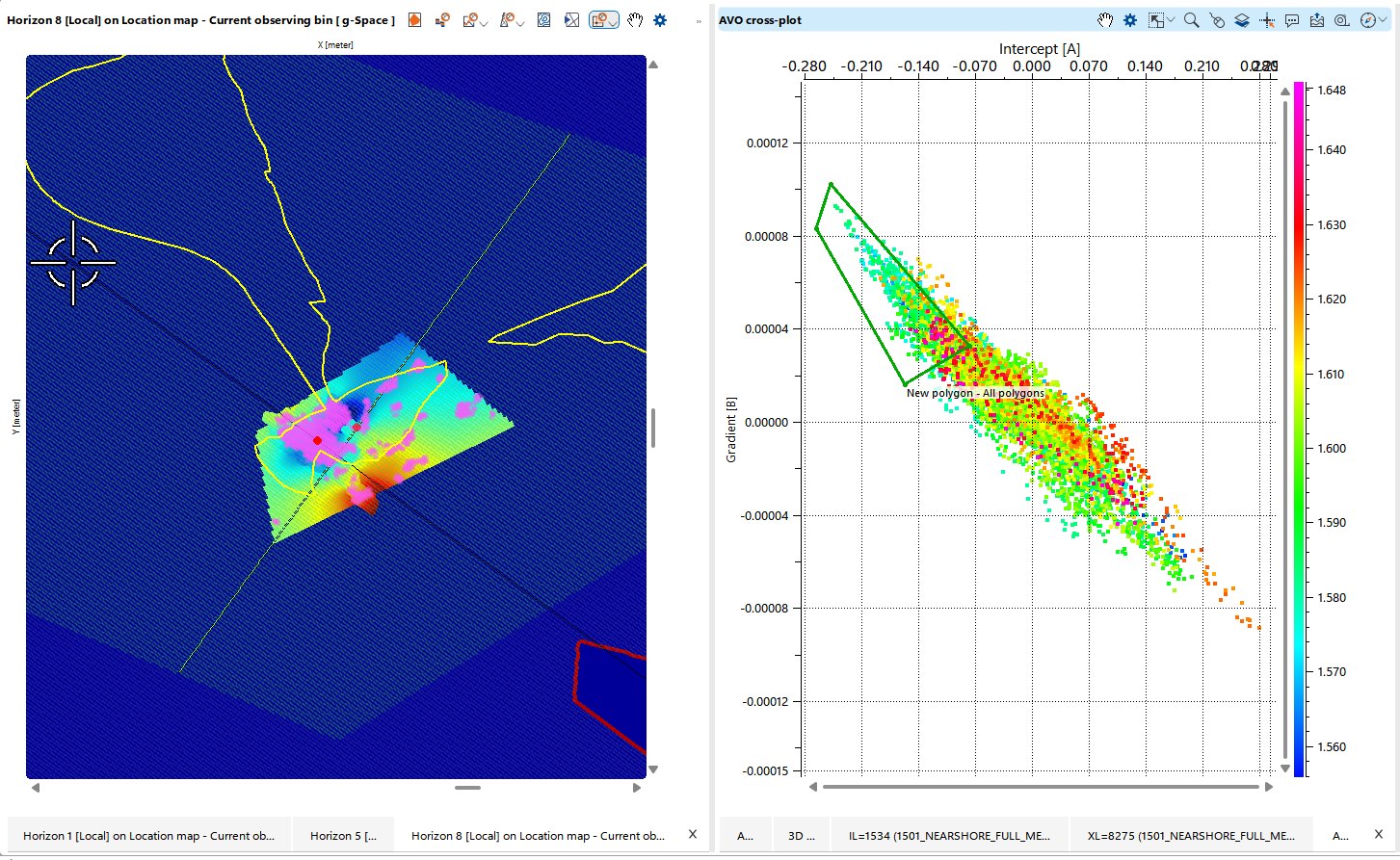Click the Location map vertical scrollbar up arrow
The height and width of the screenshot is (860, 1400).
(x=653, y=65)
